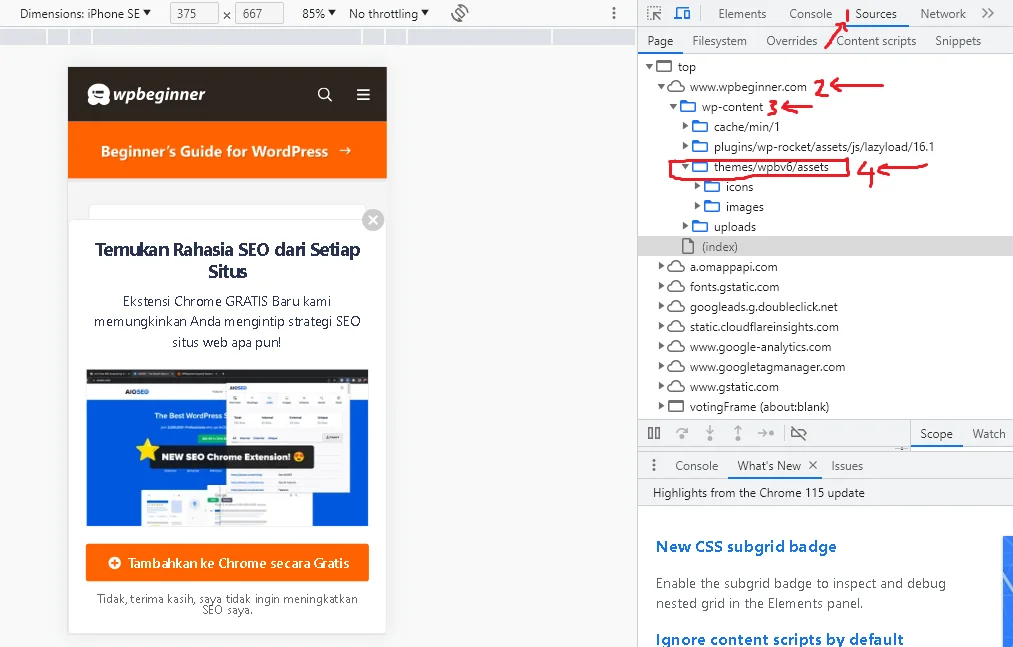The height and width of the screenshot is (647, 1013).
Task: Open the Dimensions iPhone SE dropdown
Action: (85, 14)
